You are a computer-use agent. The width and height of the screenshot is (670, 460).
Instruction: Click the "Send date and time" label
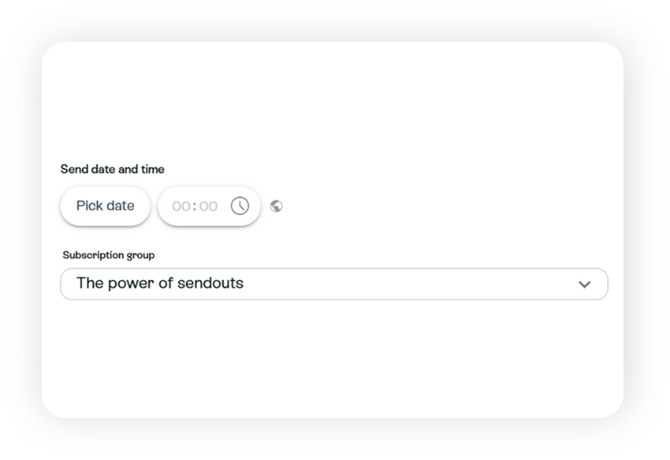[113, 169]
